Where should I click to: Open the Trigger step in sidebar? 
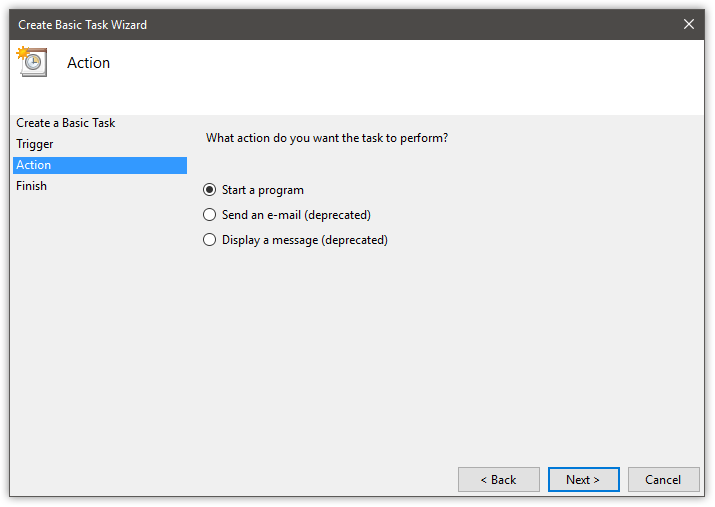(35, 144)
